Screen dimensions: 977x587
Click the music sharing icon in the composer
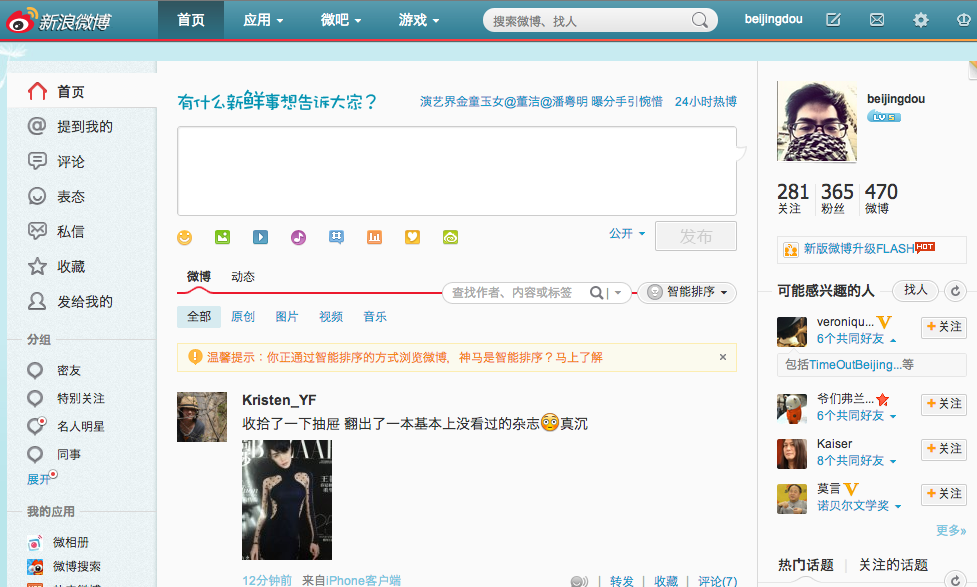coord(298,237)
